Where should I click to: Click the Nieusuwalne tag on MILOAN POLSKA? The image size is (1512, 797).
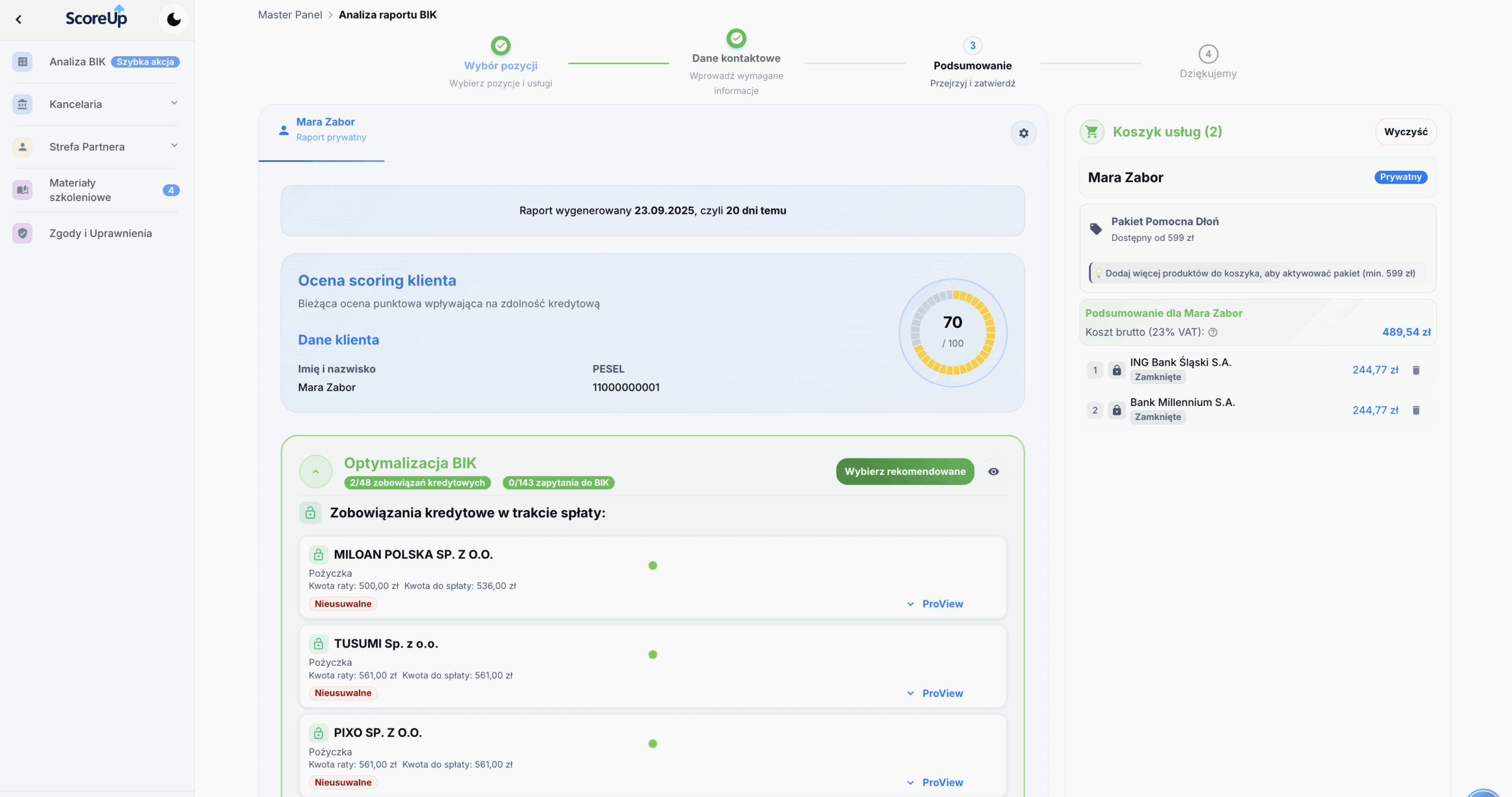(343, 604)
